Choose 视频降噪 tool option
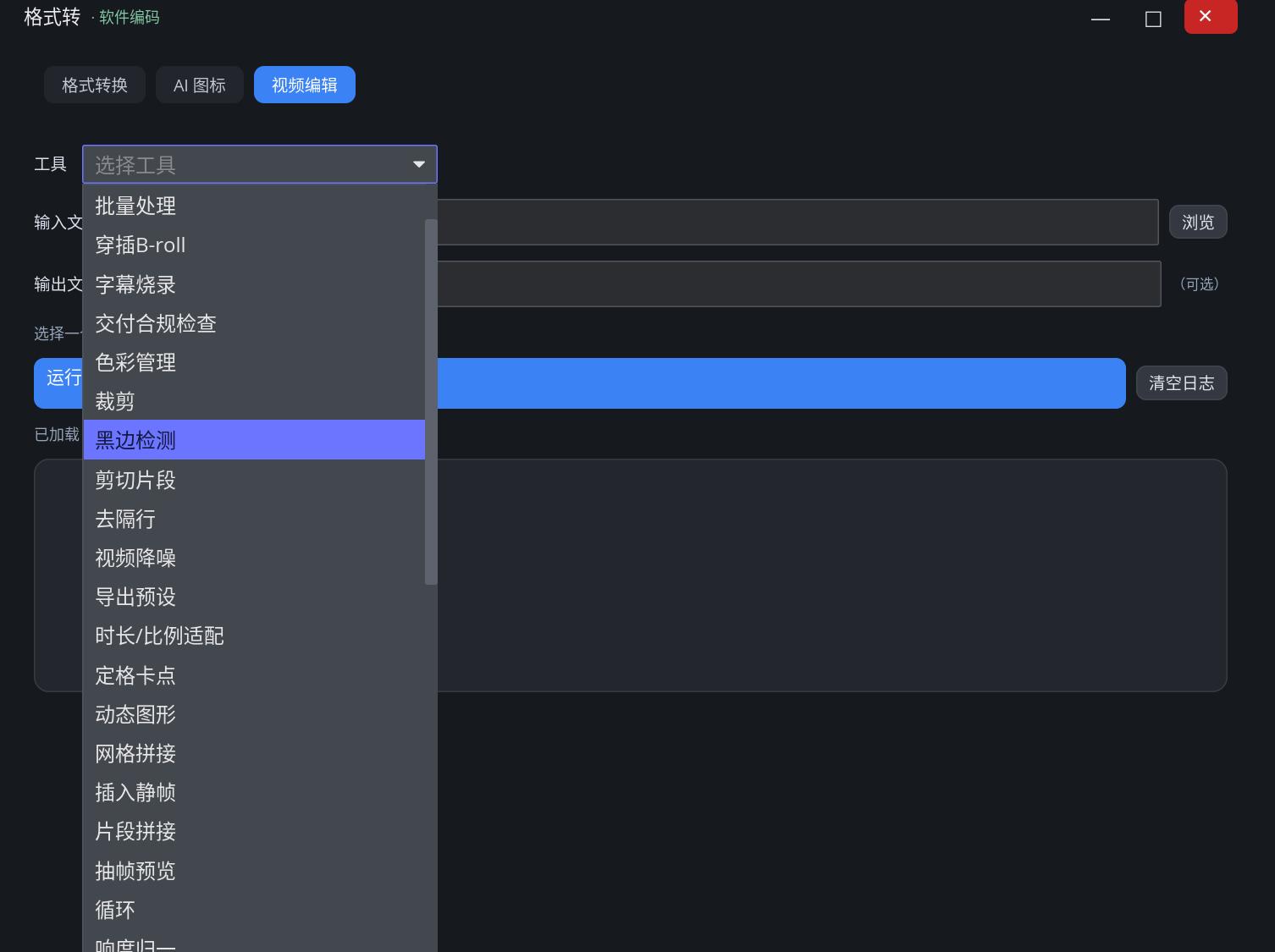 [254, 558]
